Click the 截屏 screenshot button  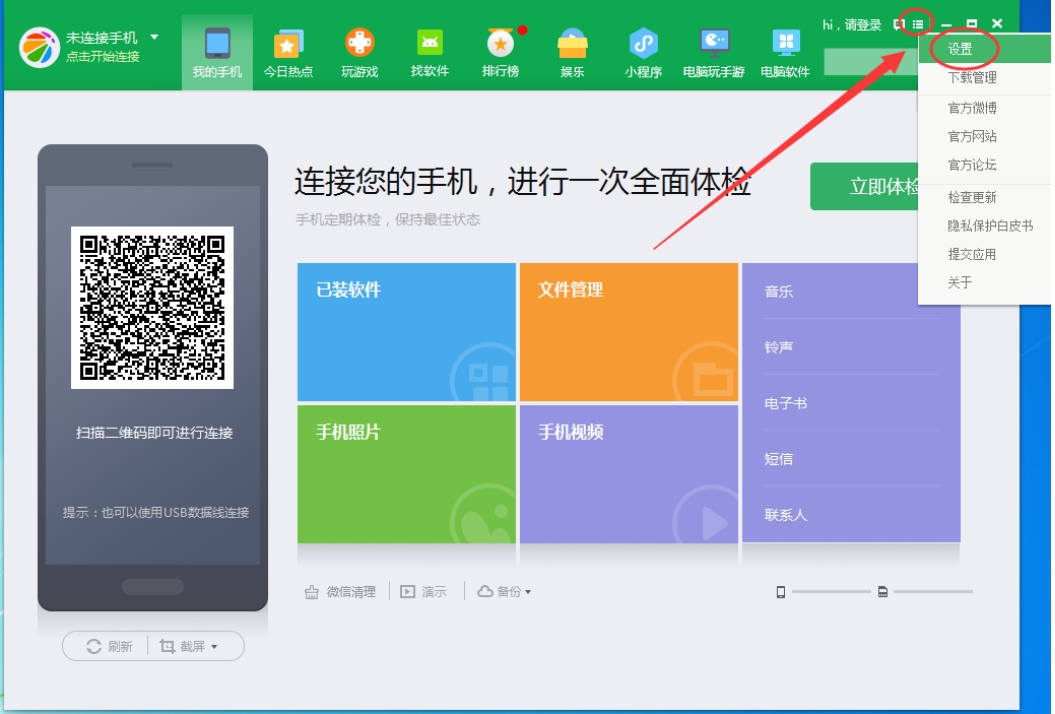click(182, 647)
